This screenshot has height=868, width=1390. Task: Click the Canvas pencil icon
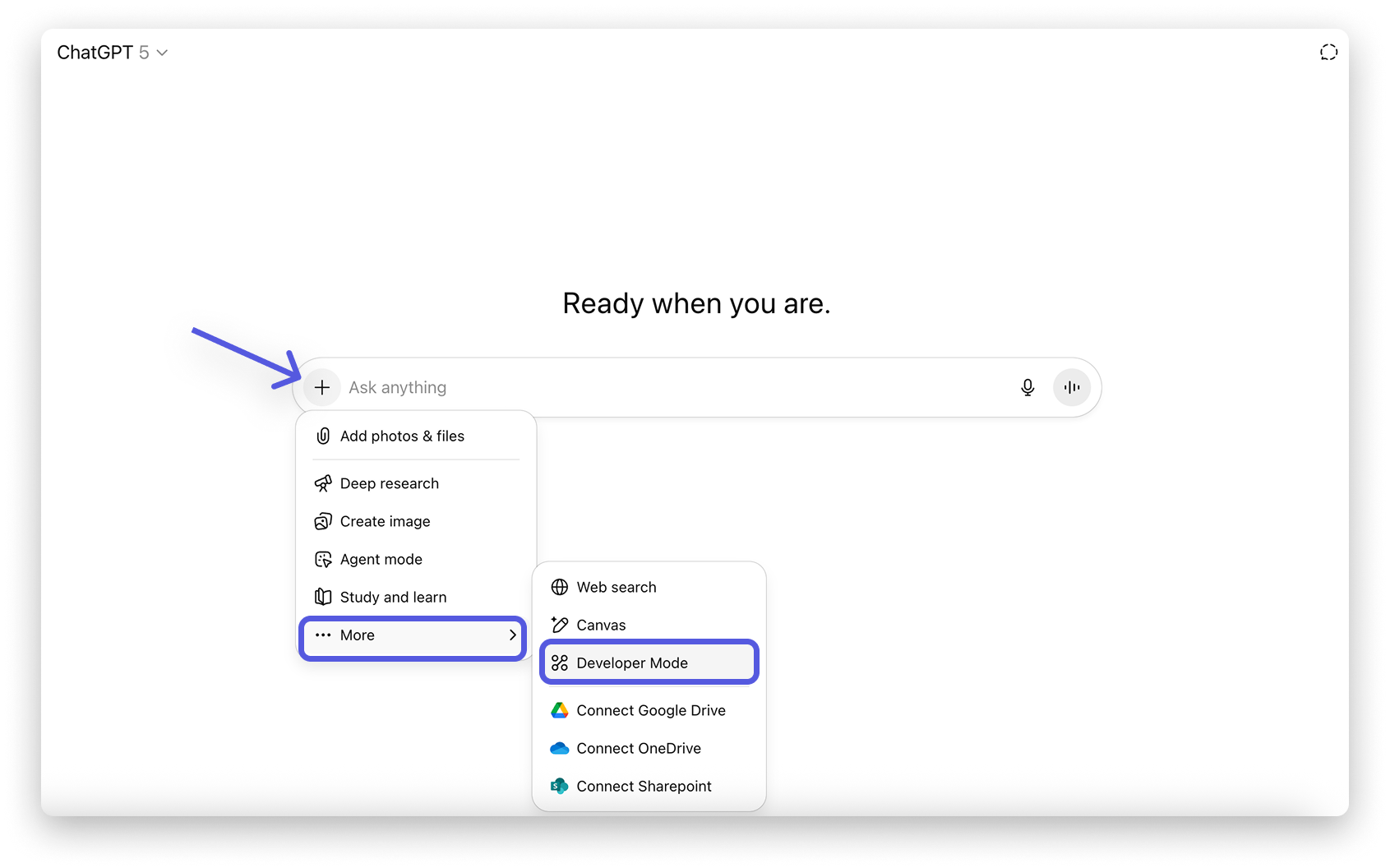560,625
